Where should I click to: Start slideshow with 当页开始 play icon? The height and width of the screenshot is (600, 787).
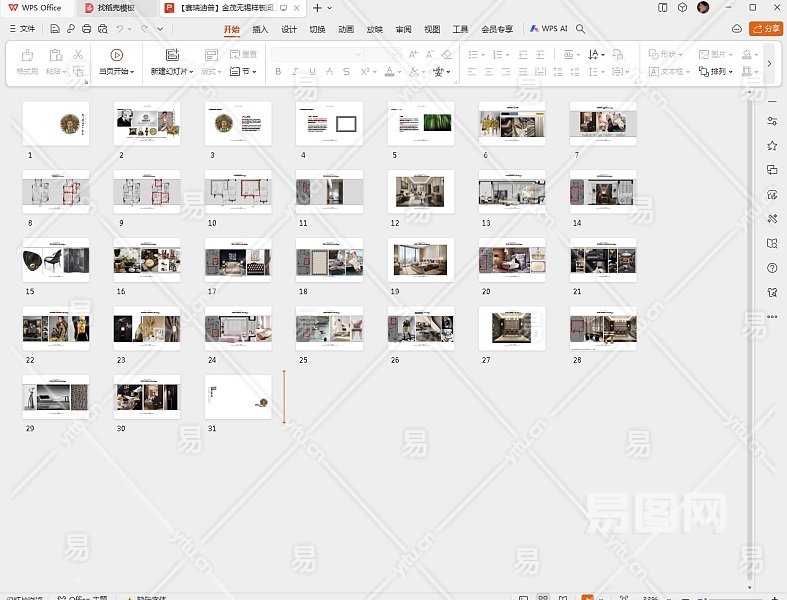tap(116, 55)
